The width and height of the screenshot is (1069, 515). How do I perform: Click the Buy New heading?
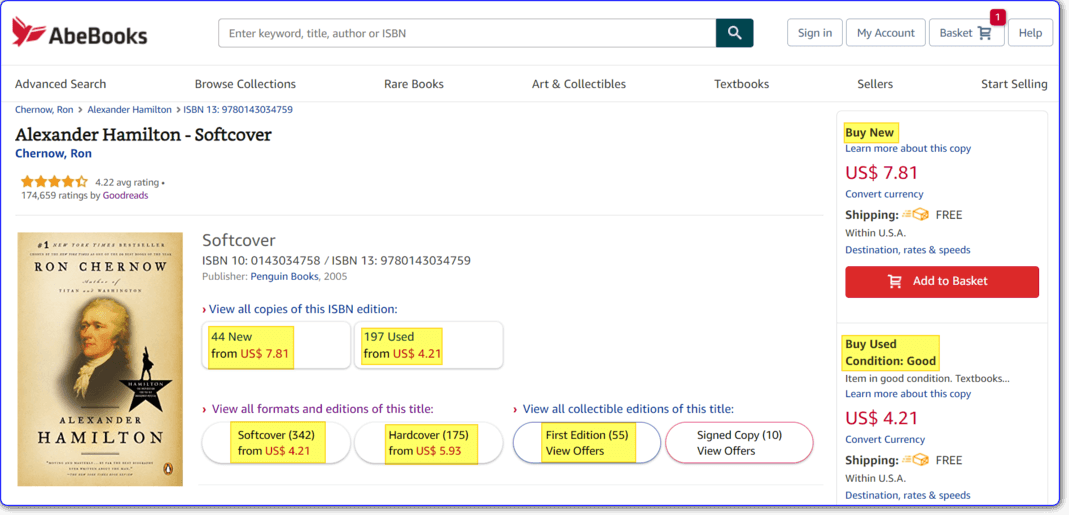coord(870,132)
